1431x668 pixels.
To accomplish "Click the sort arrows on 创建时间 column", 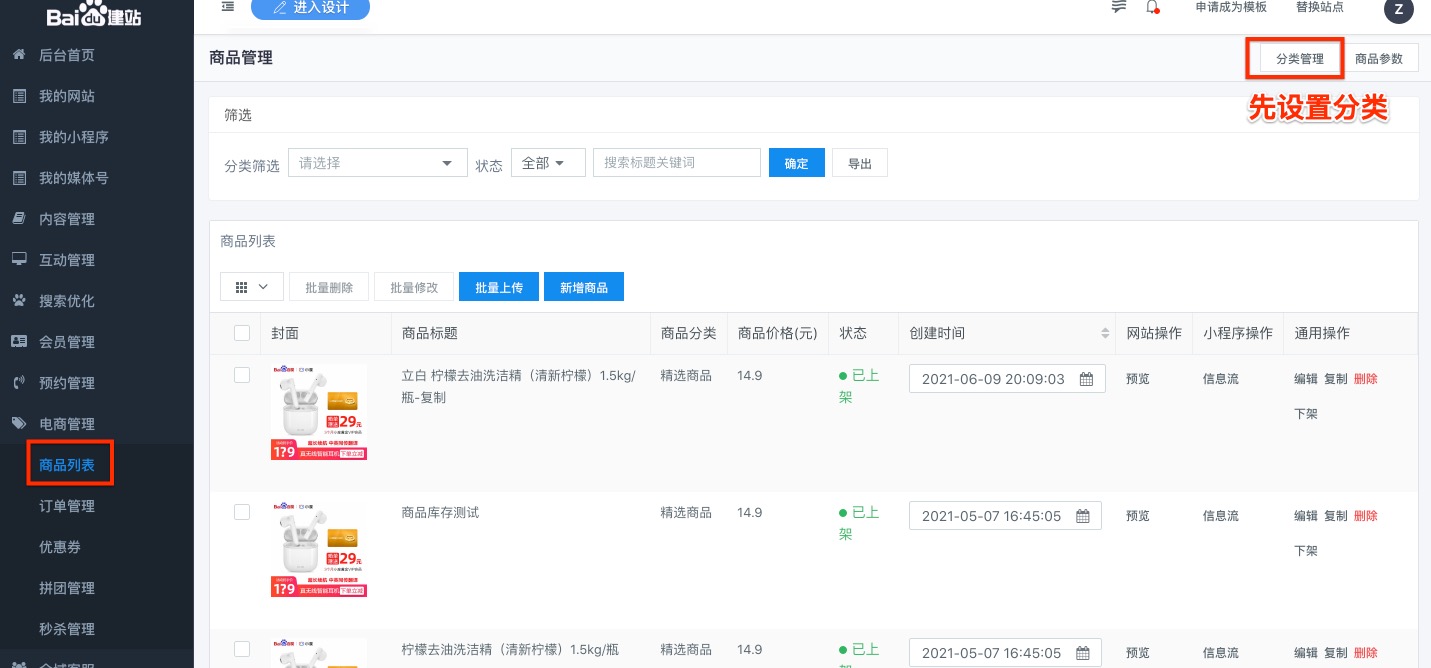I will (1105, 333).
